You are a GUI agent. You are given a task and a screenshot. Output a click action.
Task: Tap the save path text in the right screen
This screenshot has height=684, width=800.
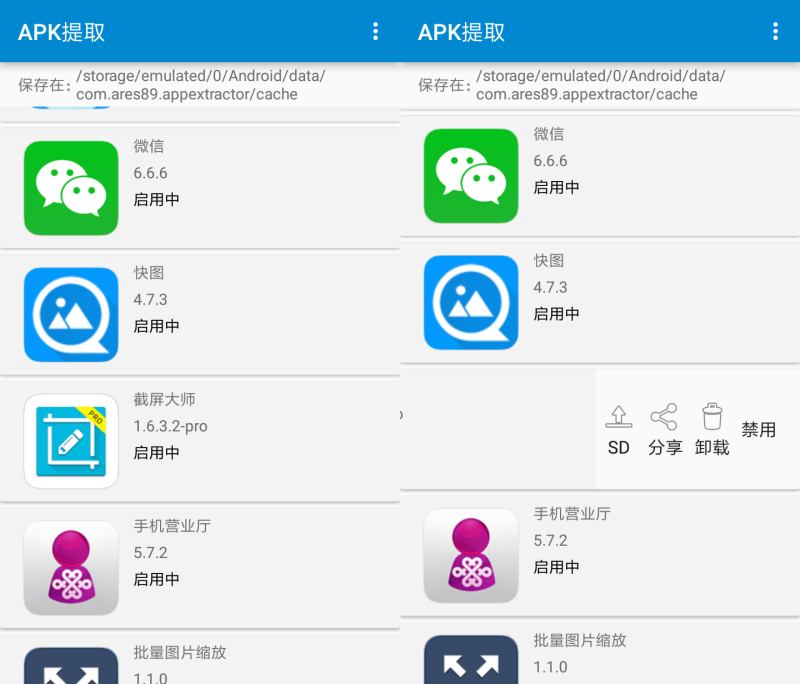coord(601,85)
